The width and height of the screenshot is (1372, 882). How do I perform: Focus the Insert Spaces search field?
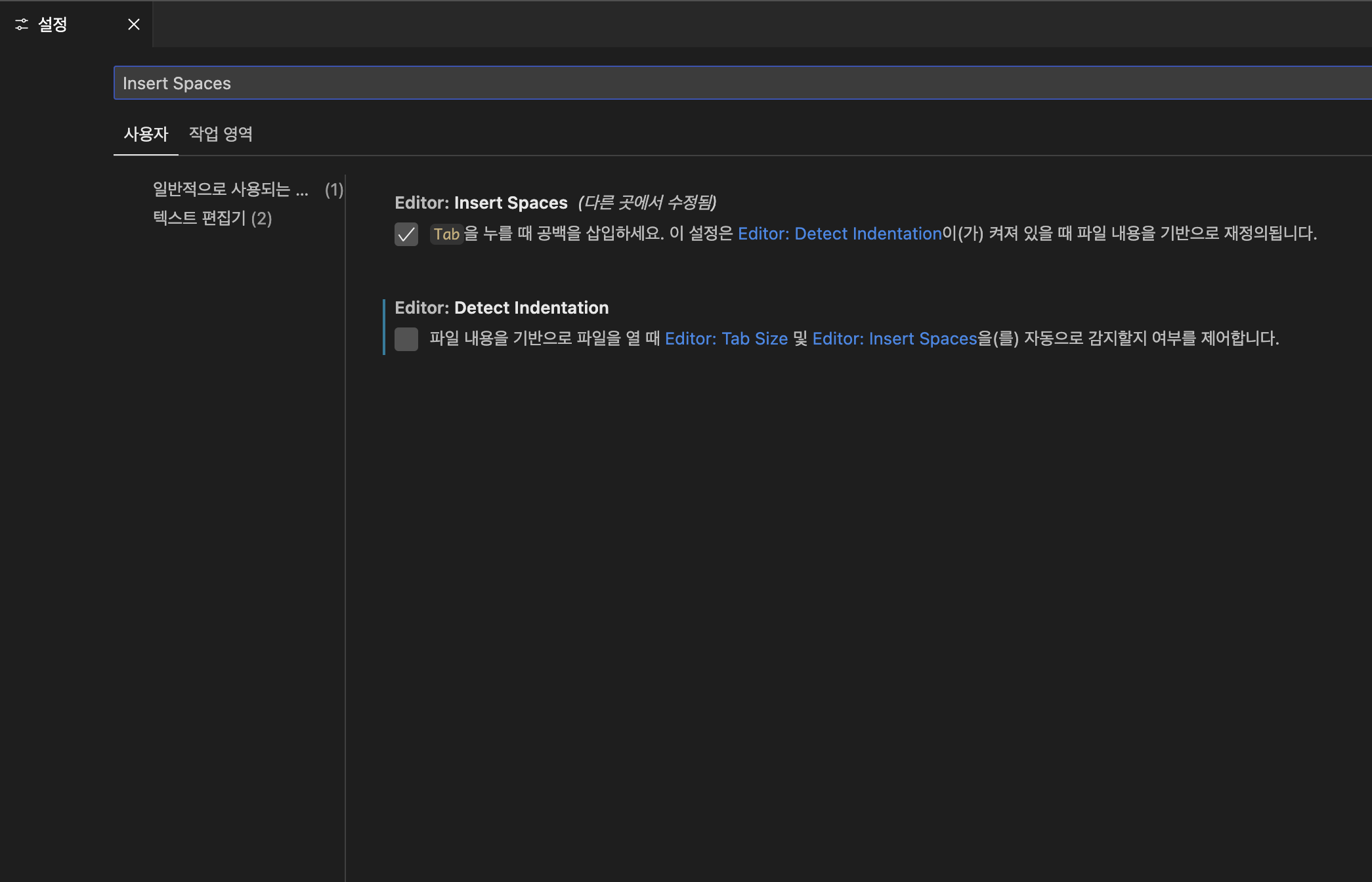tap(722, 83)
